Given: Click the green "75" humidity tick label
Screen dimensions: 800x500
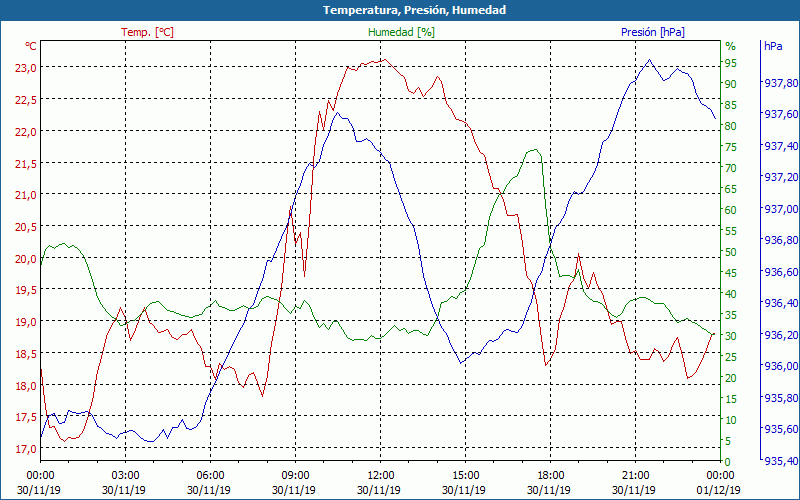Looking at the screenshot, I should 731,147.
